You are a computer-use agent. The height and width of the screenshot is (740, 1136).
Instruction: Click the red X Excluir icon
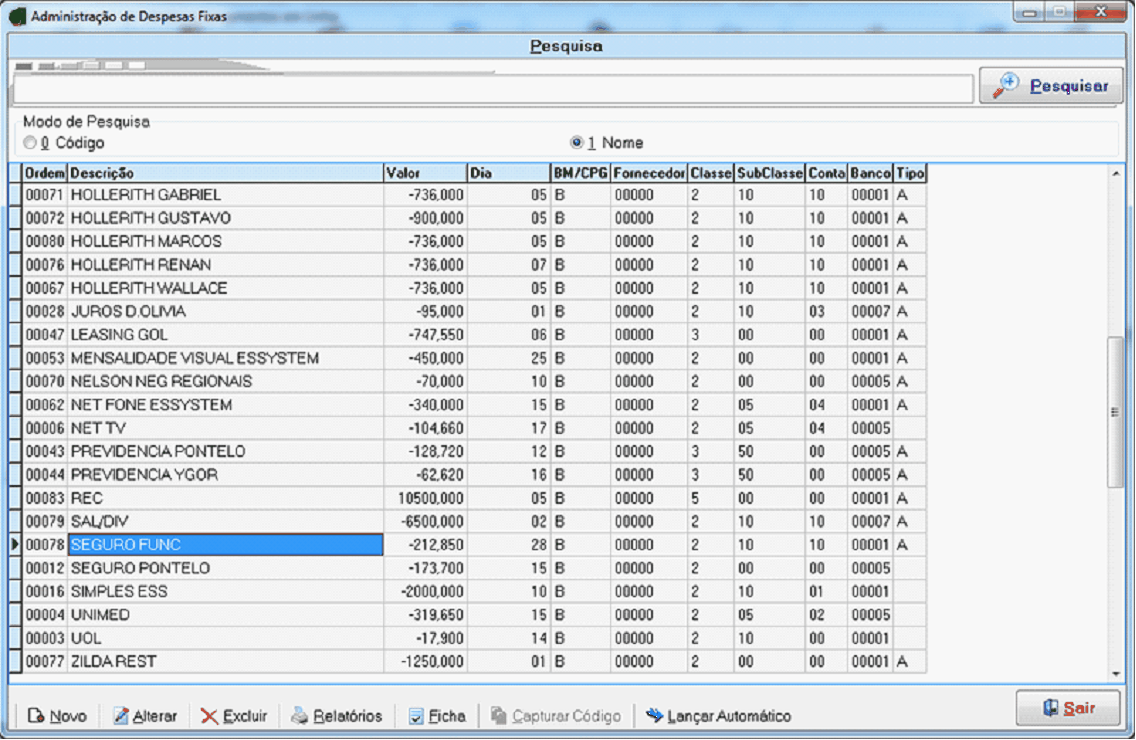[x=209, y=716]
